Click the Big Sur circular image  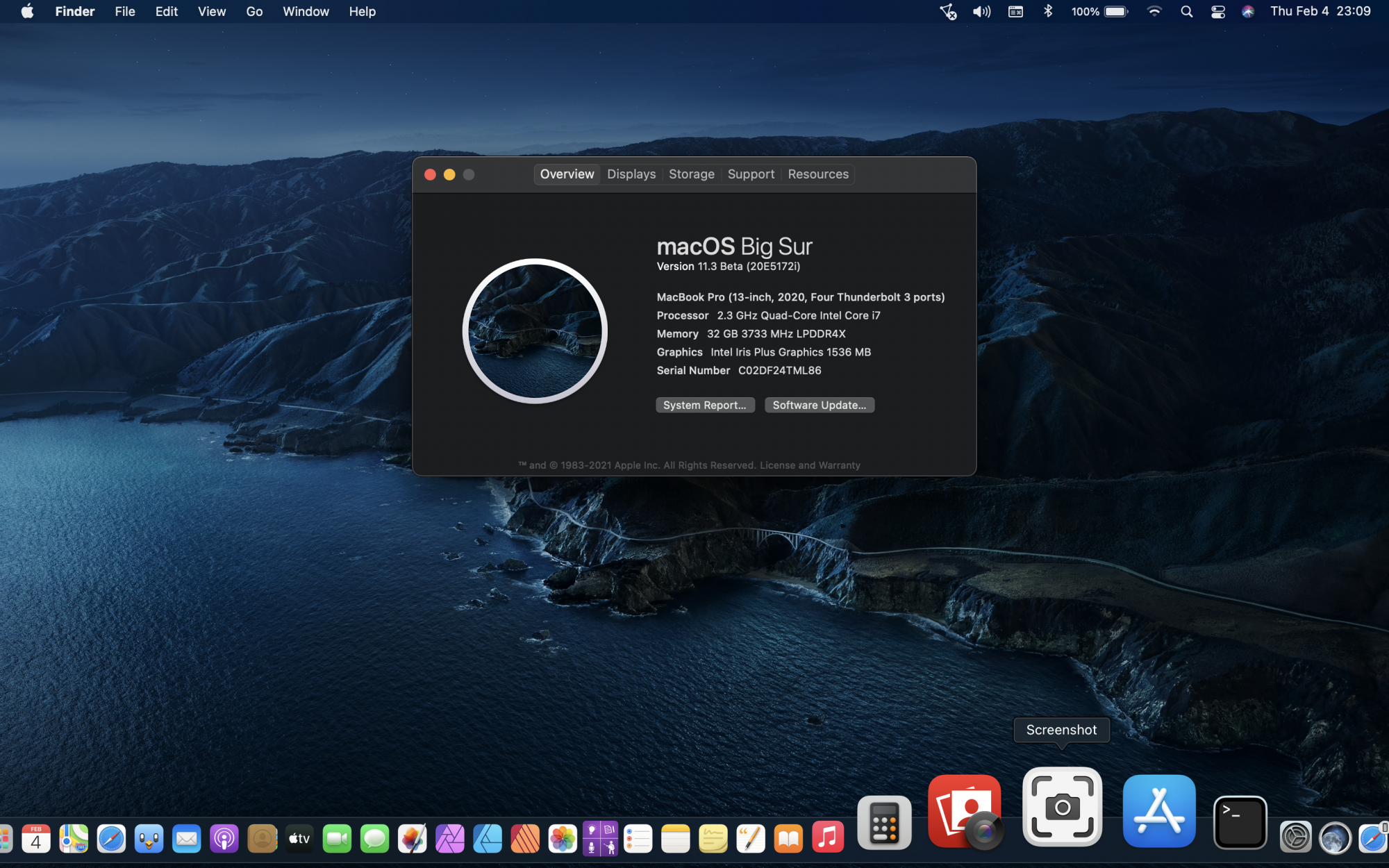pyautogui.click(x=535, y=331)
